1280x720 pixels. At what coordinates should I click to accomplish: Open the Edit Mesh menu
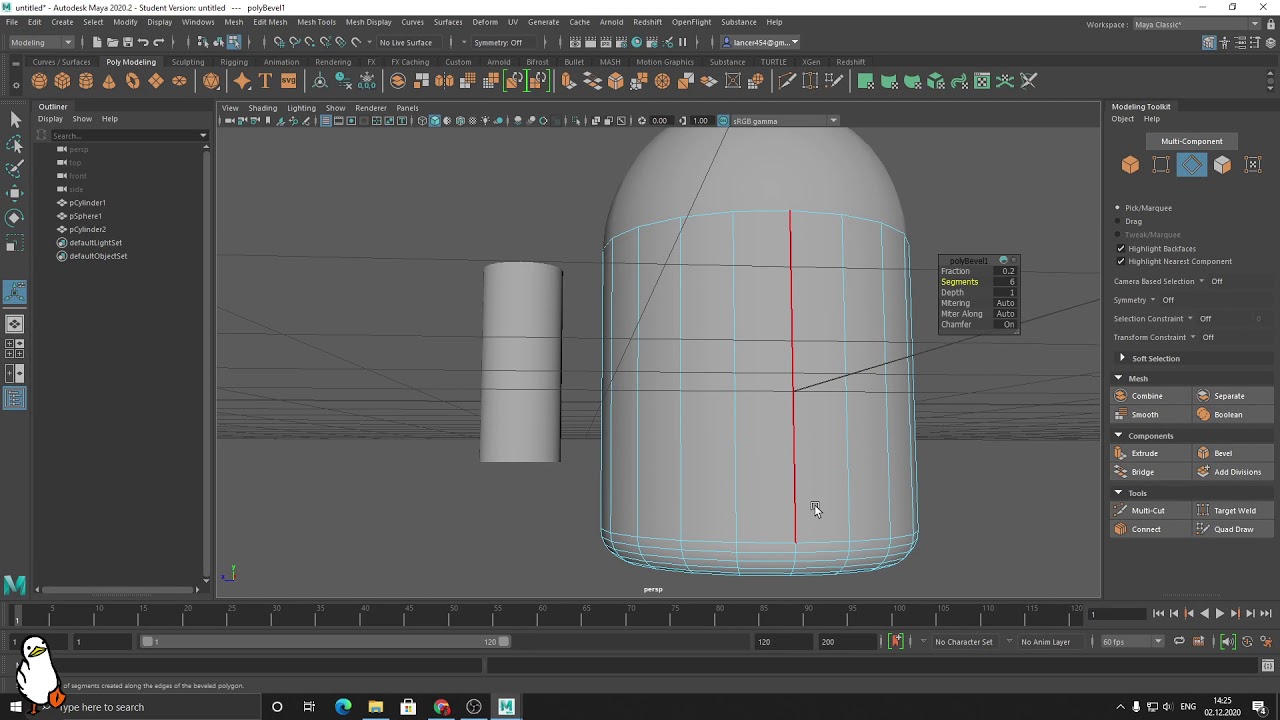click(x=270, y=22)
